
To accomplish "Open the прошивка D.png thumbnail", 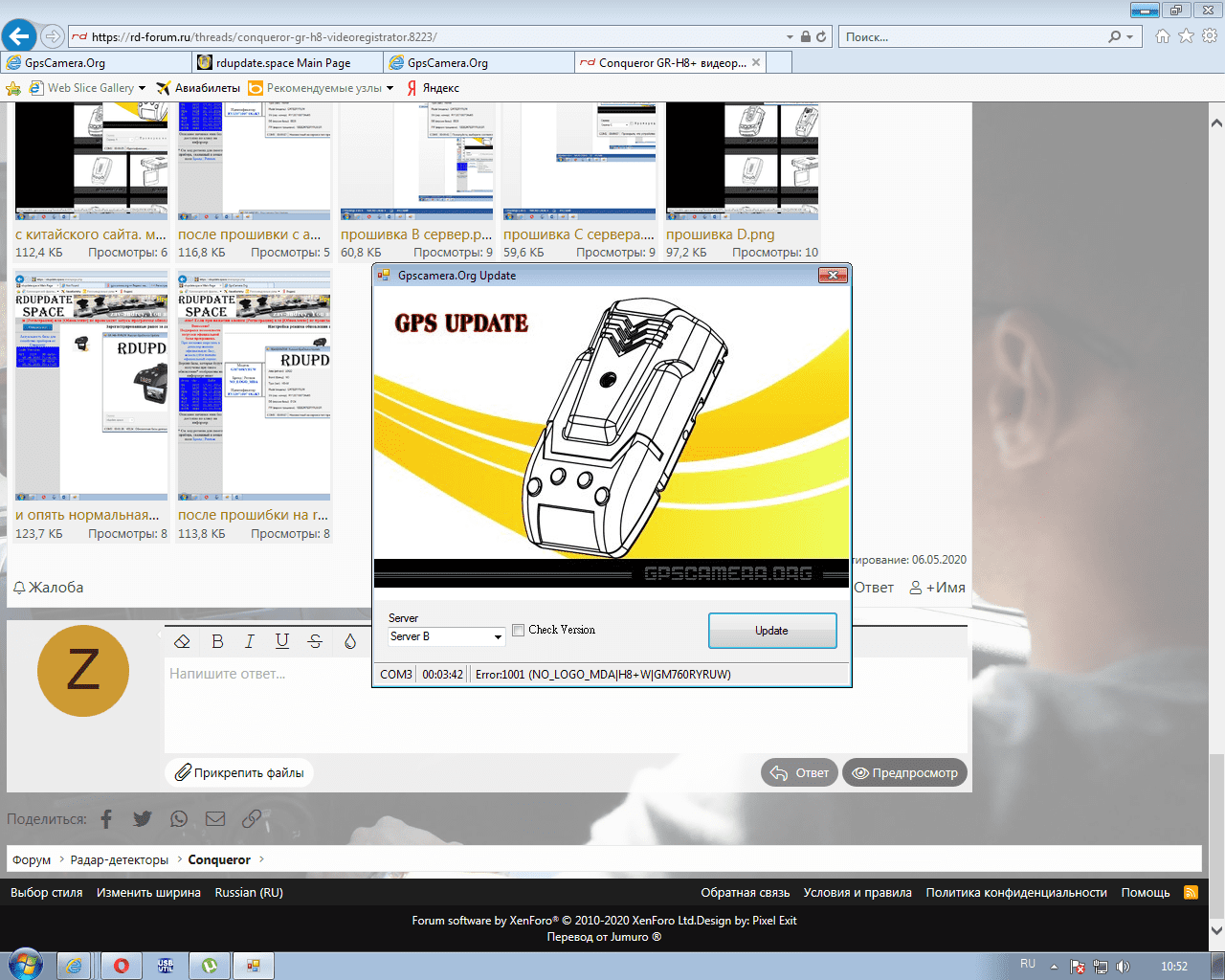I will pyautogui.click(x=742, y=161).
